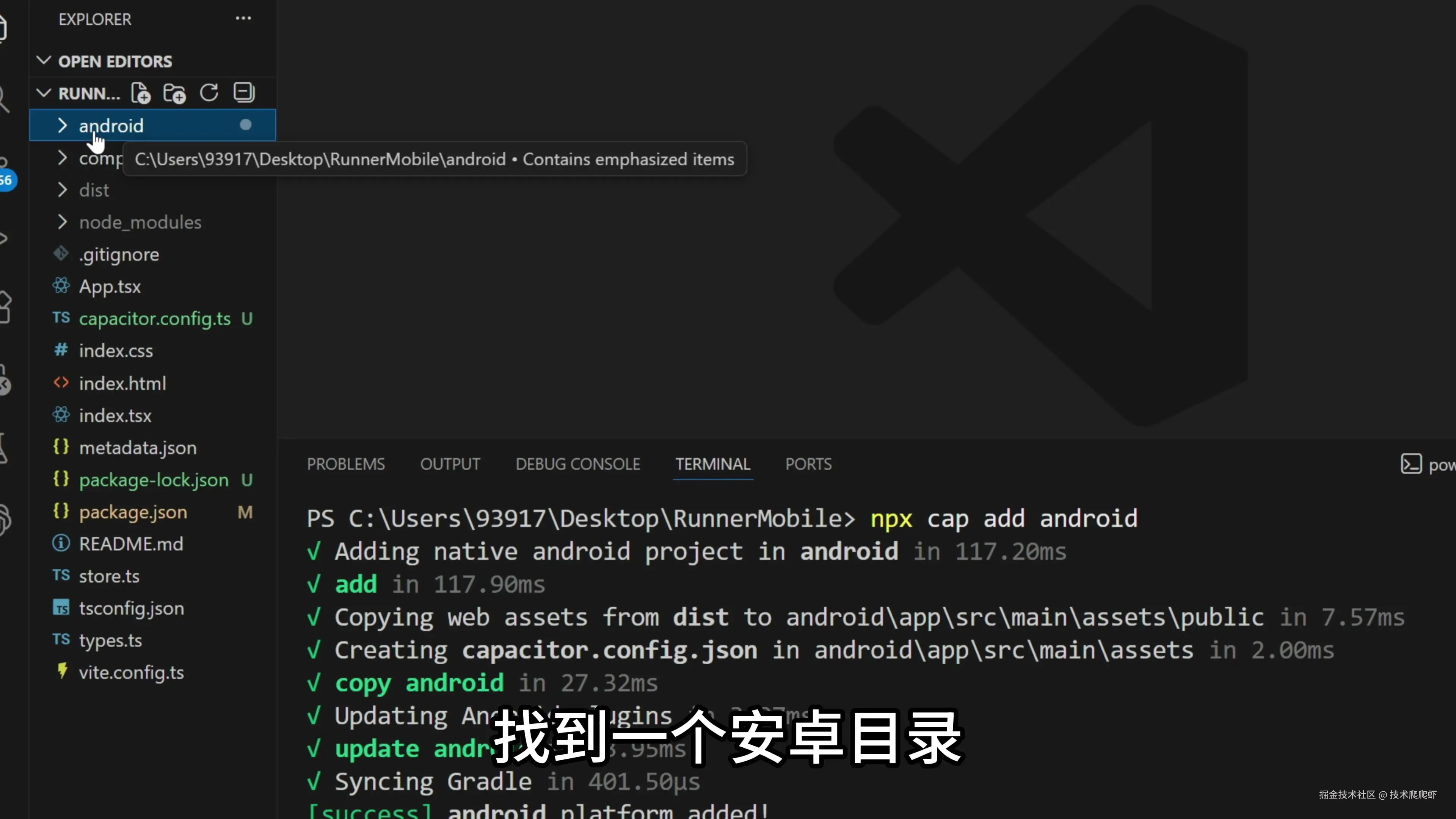Select the OUTPUT panel tab
This screenshot has height=819, width=1456.
click(x=450, y=464)
